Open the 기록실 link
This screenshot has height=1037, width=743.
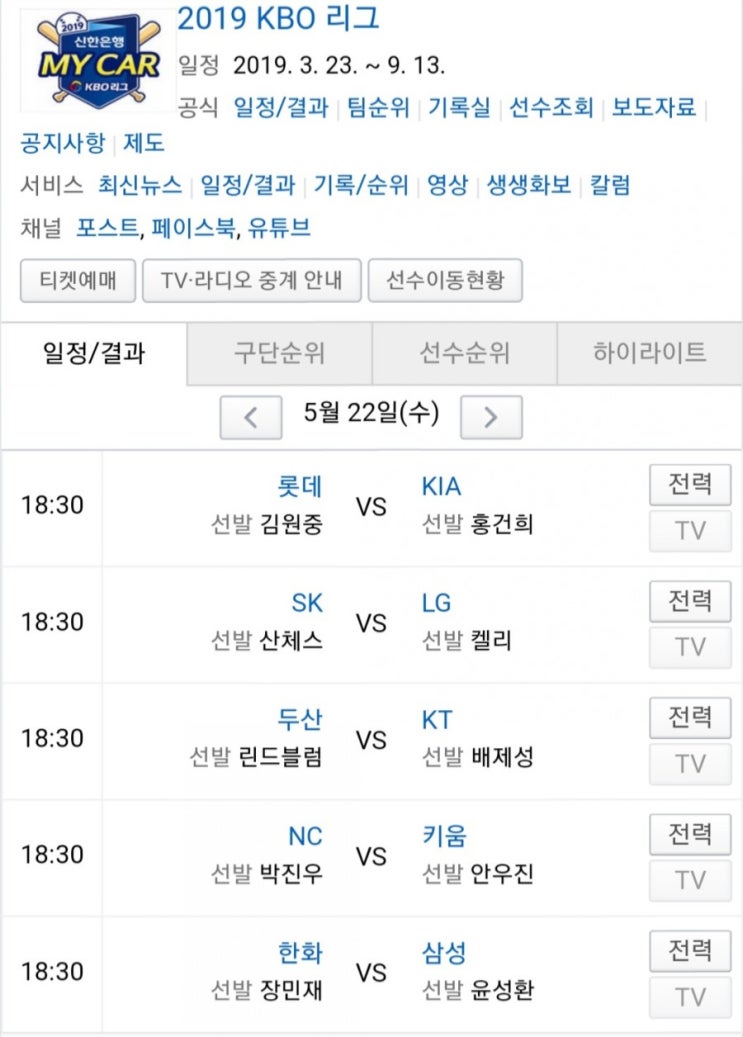[459, 107]
